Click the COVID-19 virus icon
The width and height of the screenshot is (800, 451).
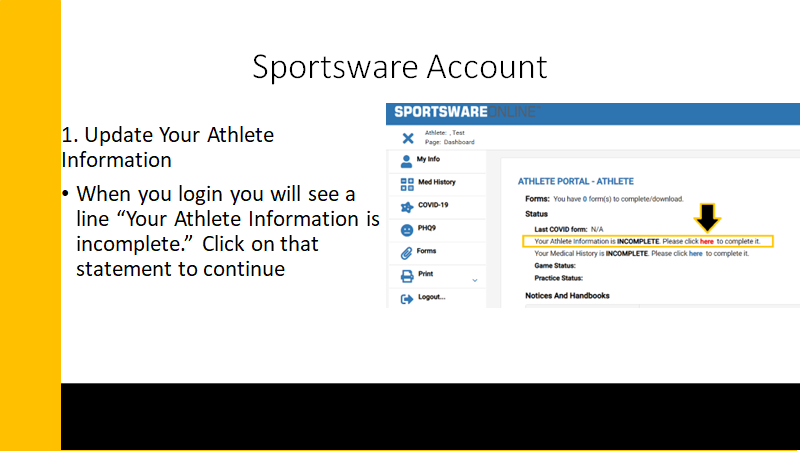[407, 207]
